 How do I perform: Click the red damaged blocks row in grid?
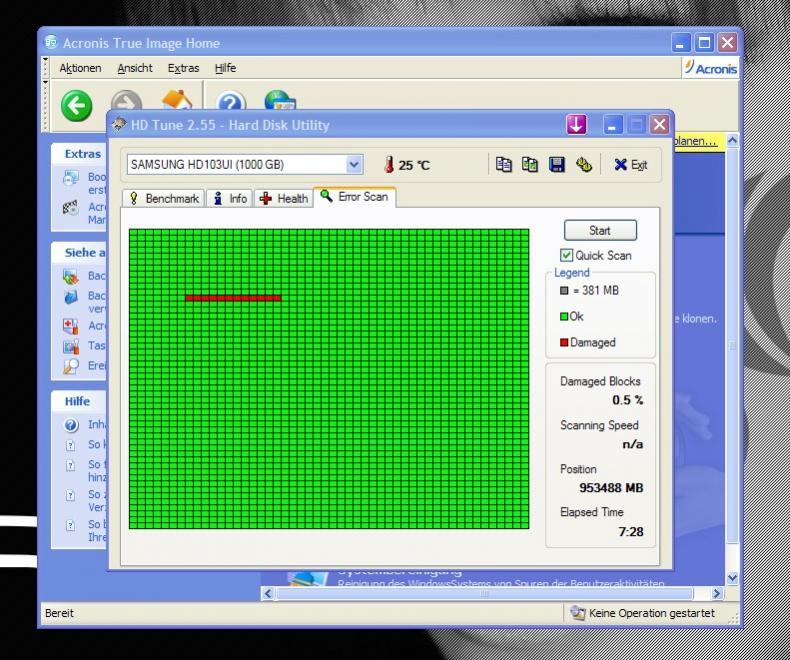point(233,298)
